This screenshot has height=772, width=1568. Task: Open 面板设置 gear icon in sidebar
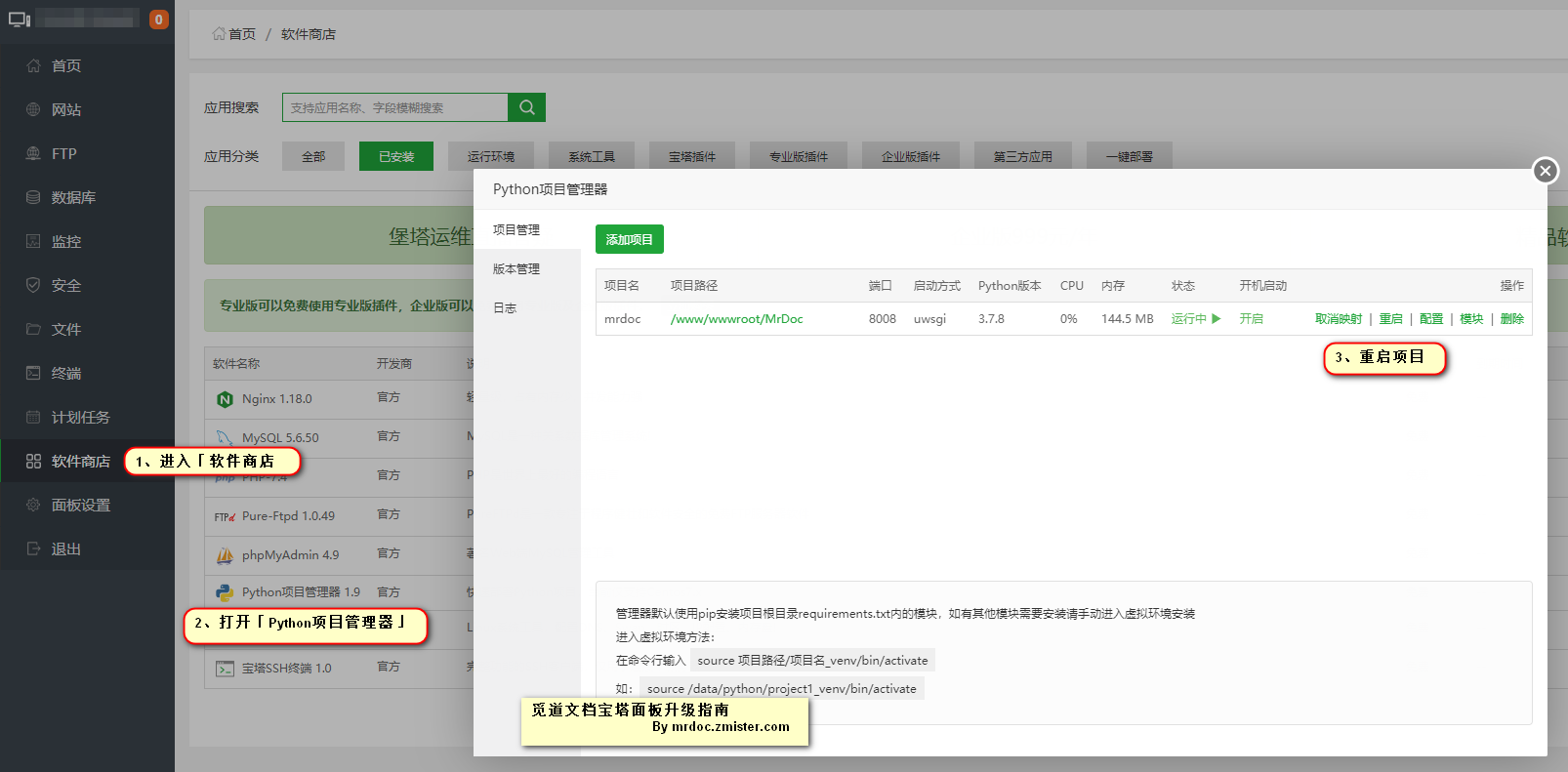coord(33,505)
